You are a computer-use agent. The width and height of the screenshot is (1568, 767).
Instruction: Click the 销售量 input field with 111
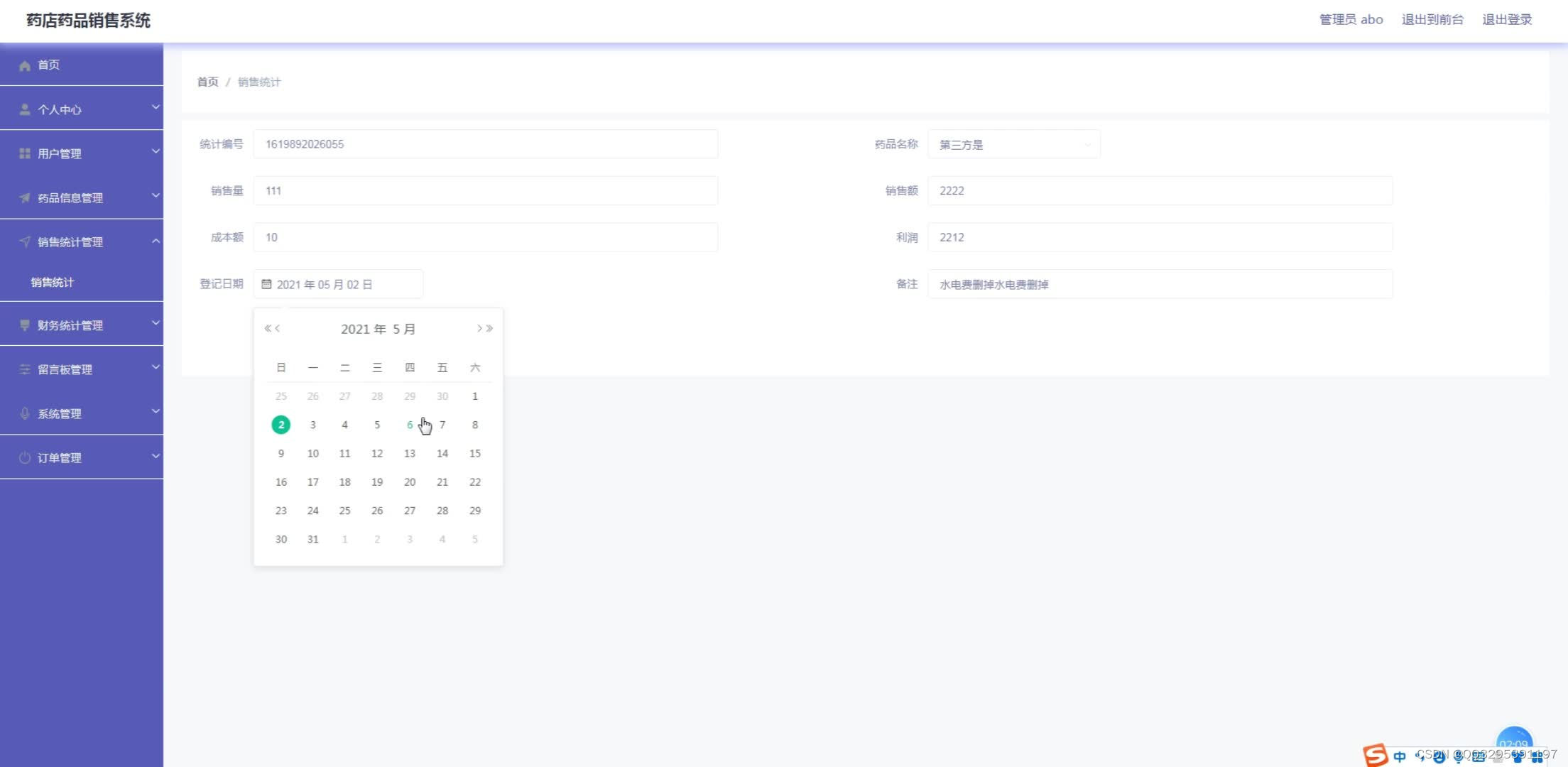486,190
